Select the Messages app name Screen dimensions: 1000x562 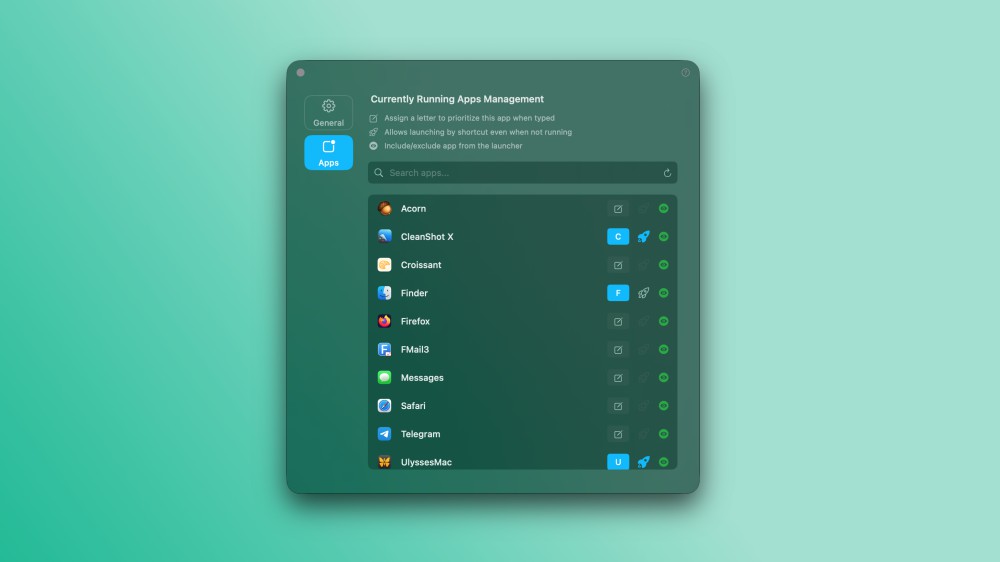pyautogui.click(x=422, y=378)
